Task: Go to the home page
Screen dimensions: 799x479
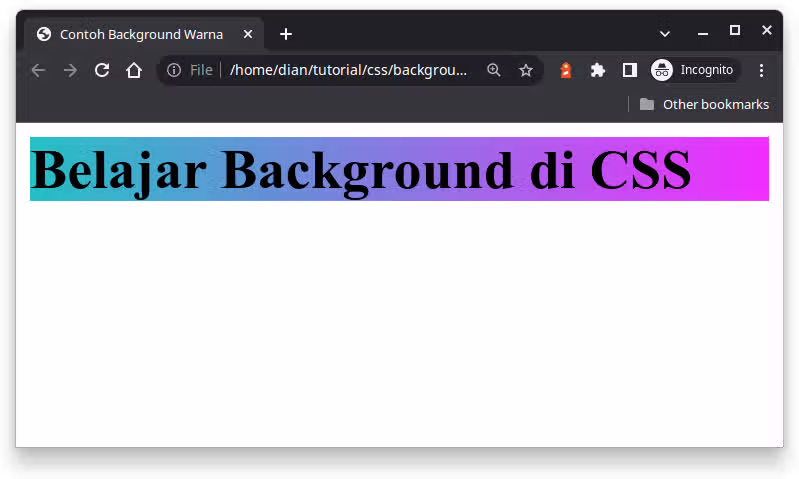Action: point(134,70)
